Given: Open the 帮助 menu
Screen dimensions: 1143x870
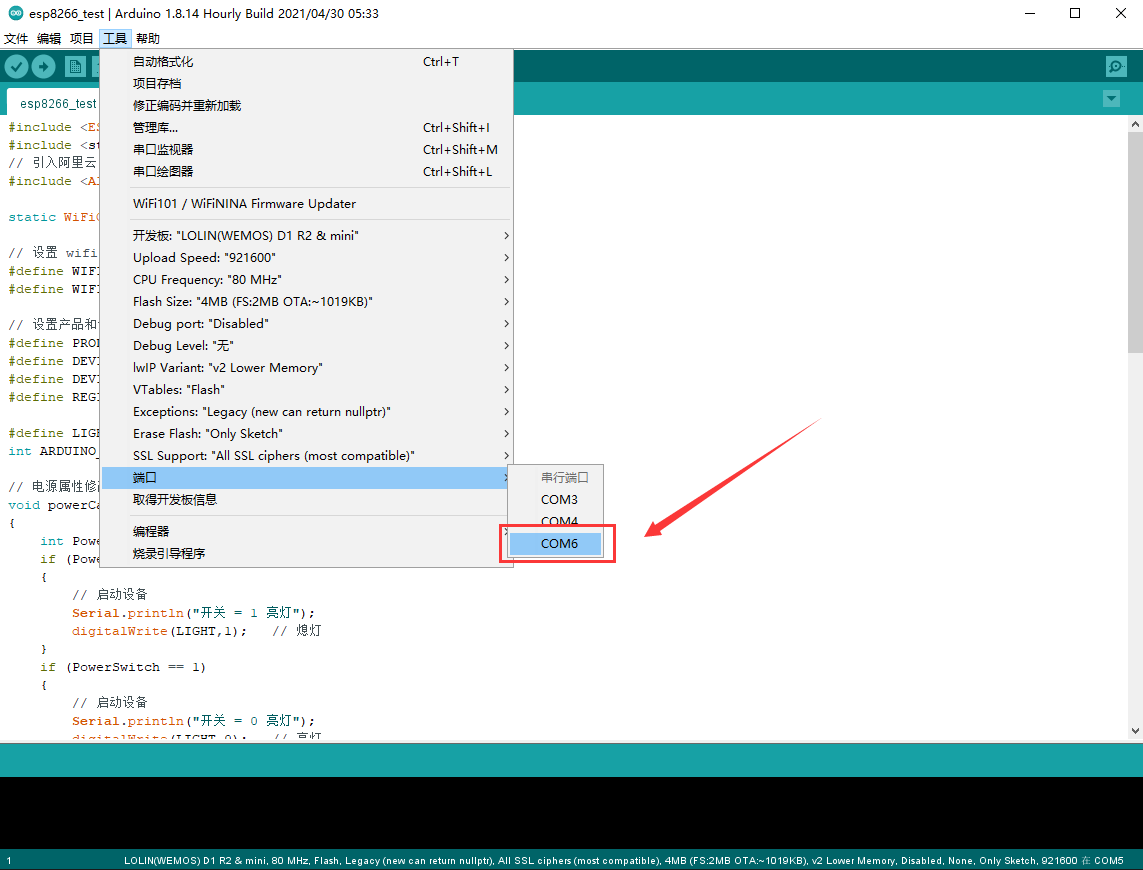Looking at the screenshot, I should tap(147, 39).
